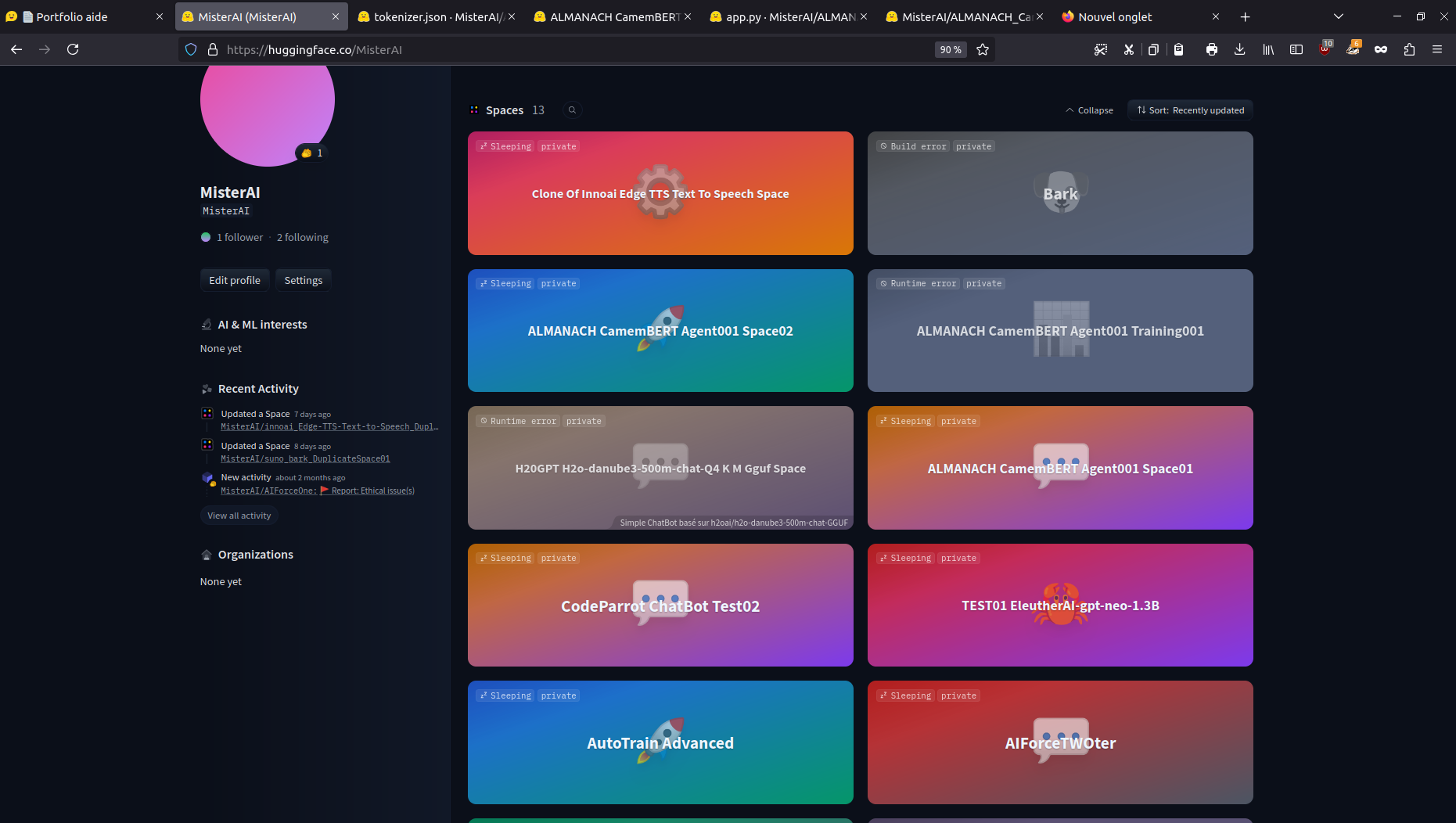This screenshot has width=1456, height=823.
Task: Click Edit profile button
Action: (x=235, y=280)
